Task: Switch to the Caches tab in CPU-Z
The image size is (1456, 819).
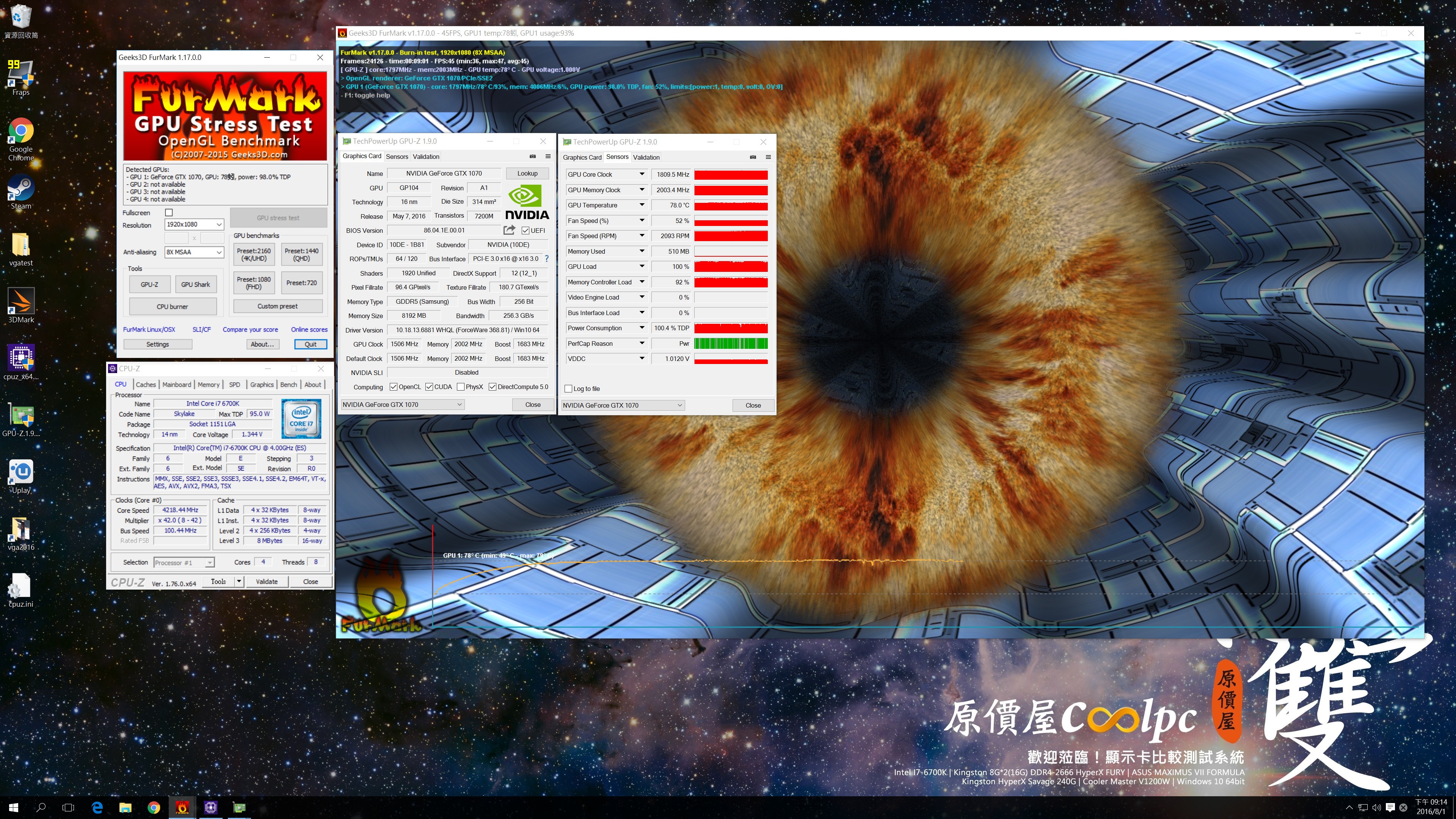Action: pos(145,385)
